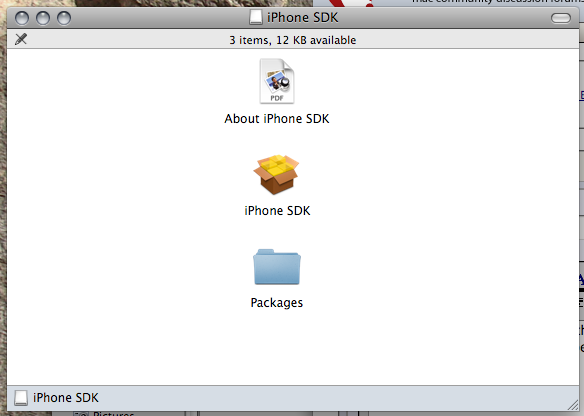
Task: Click '3 items, 12 KB available' status text
Action: 292,40
